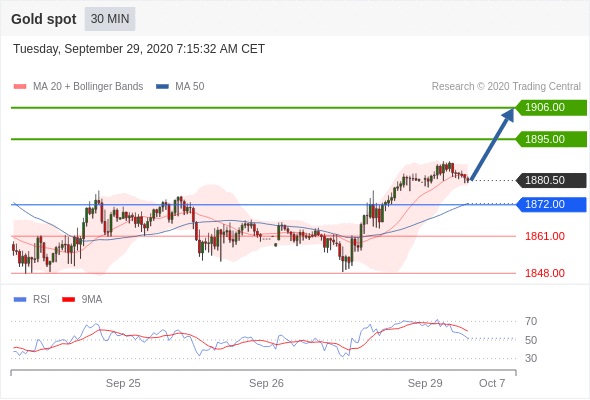This screenshot has height=400, width=590.
Task: Click the Gold spot chart title
Action: (x=44, y=19)
